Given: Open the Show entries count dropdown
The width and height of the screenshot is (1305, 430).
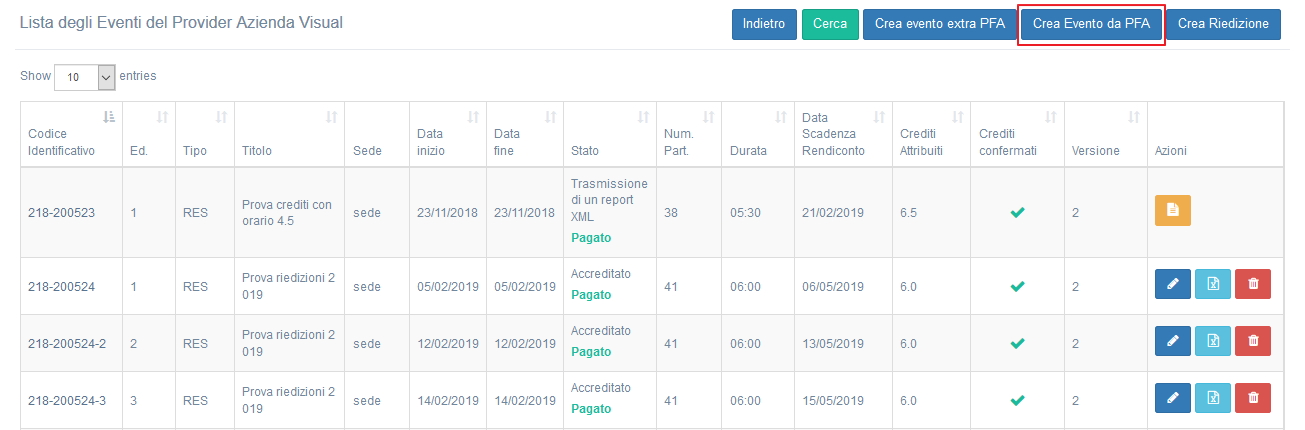Looking at the screenshot, I should 85,77.
